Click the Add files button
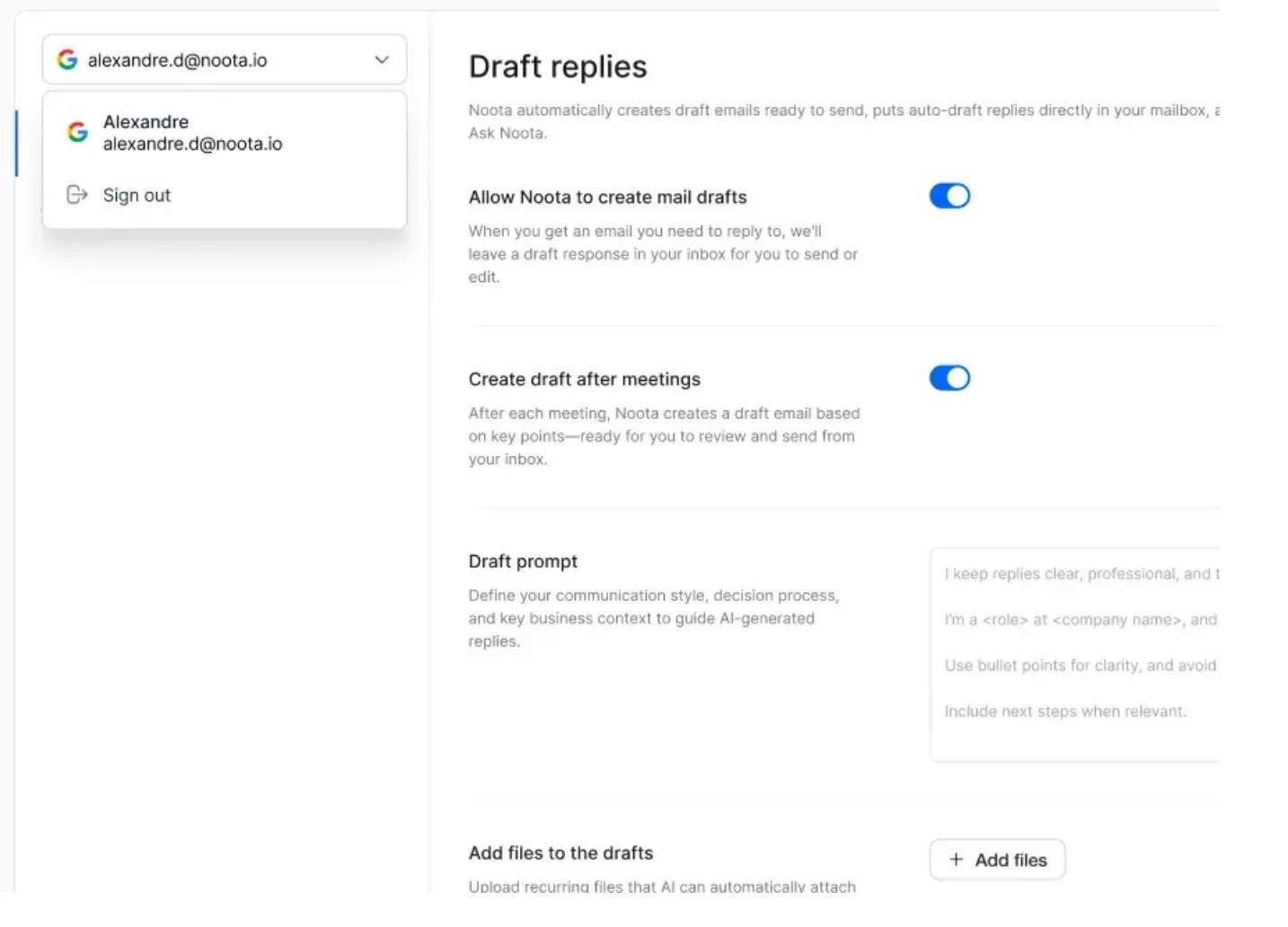This screenshot has height=927, width=1288. point(997,860)
